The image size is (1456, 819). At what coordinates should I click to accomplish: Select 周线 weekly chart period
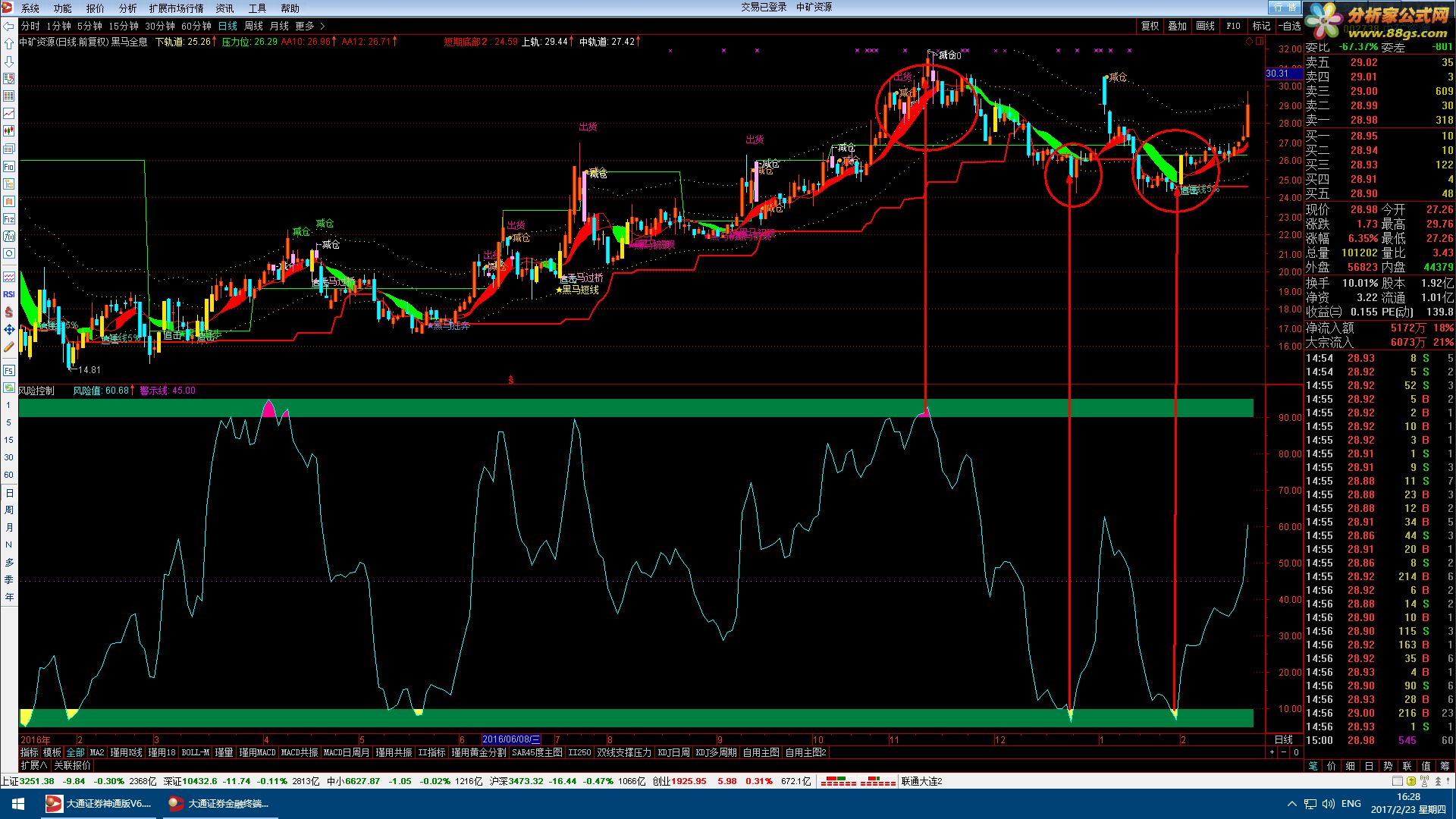coord(253,26)
